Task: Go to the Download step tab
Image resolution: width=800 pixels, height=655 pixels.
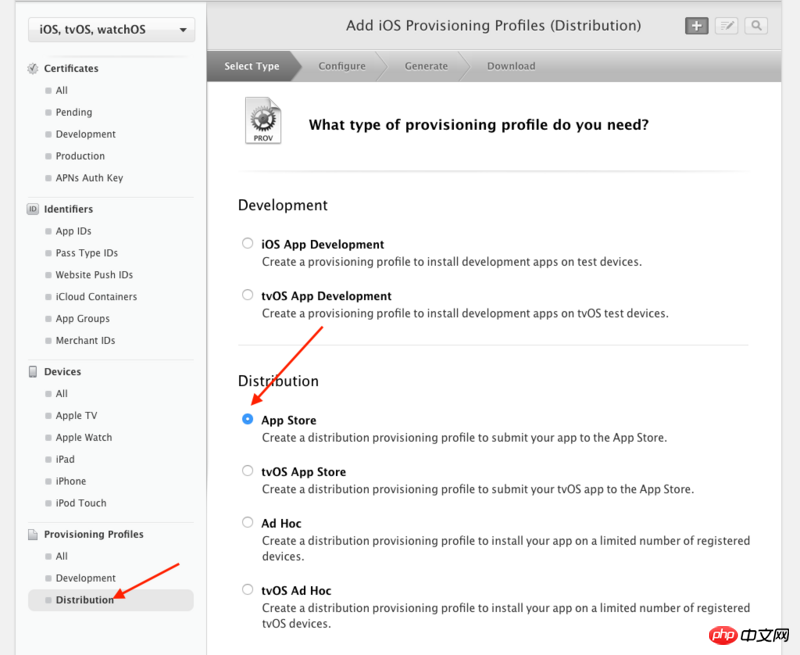Action: coord(511,66)
